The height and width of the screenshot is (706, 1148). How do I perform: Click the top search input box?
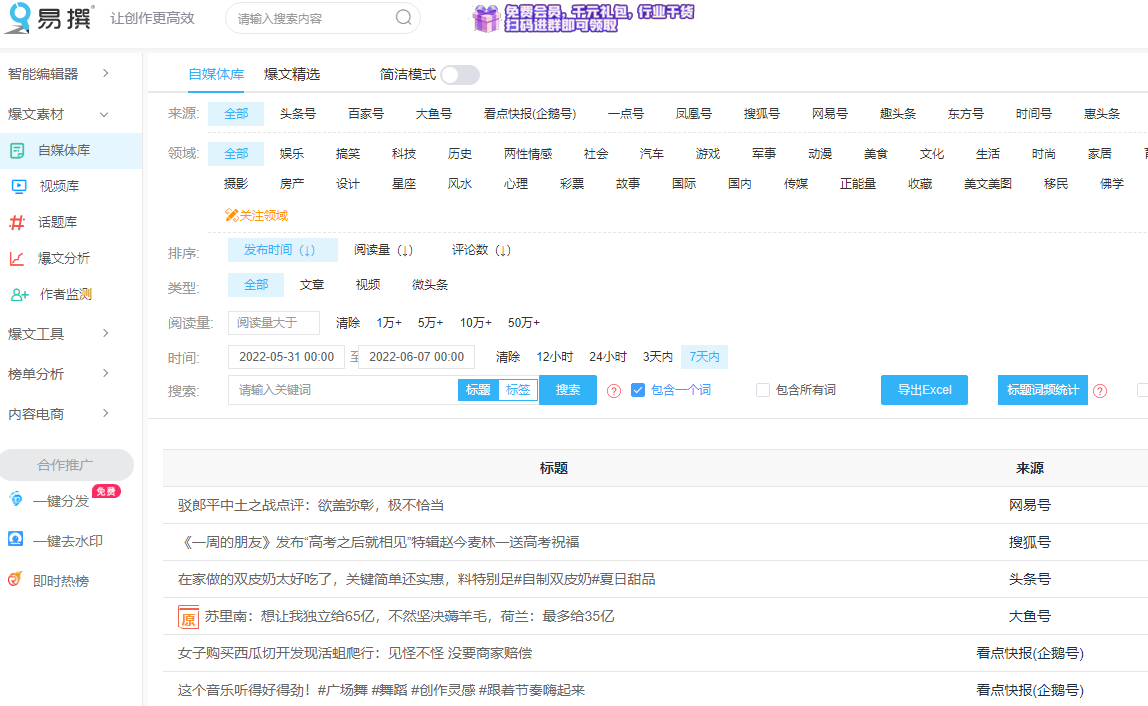(323, 18)
